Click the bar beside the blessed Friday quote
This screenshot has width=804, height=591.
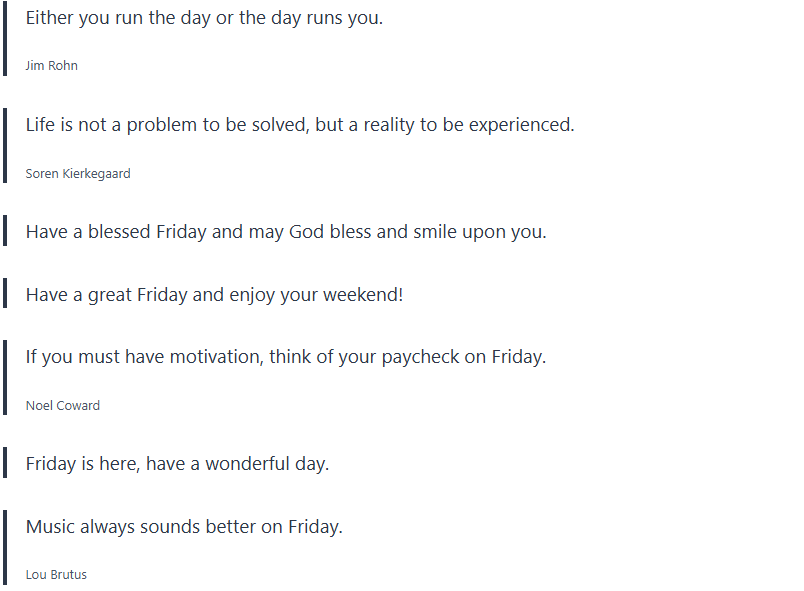click(5, 231)
